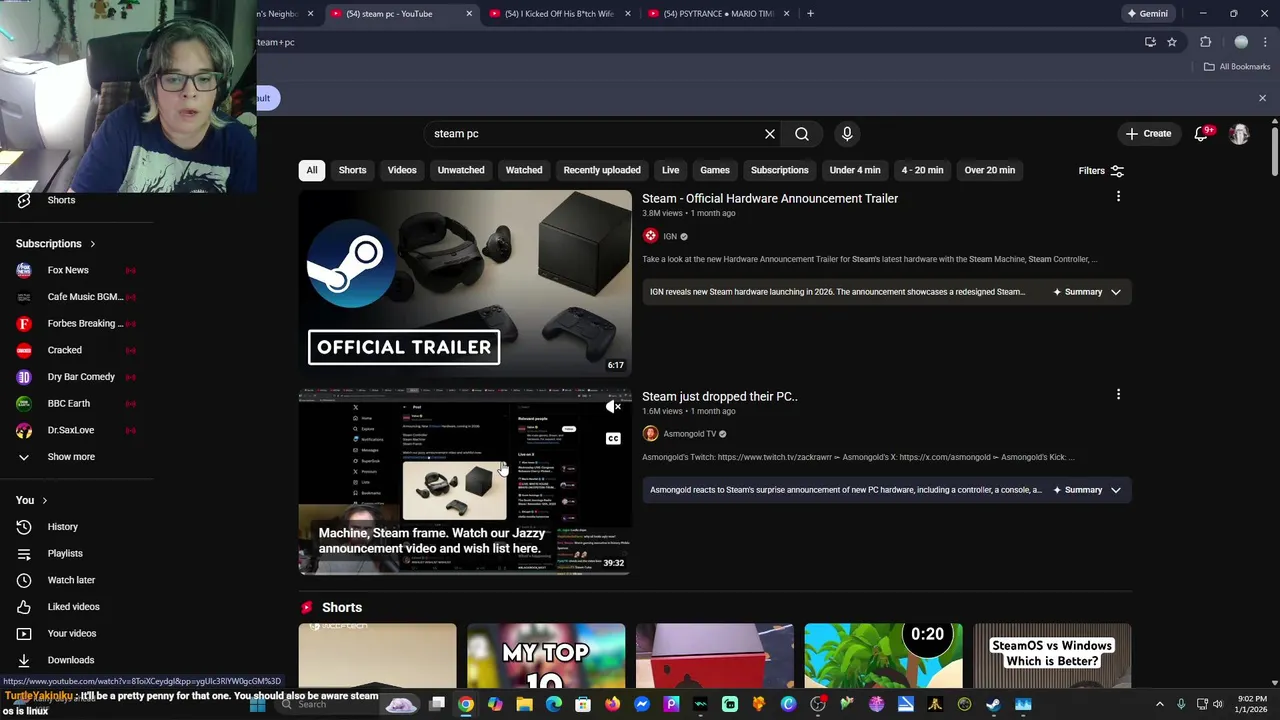Toggle closed captions on Asmongold video preview
Image resolution: width=1280 pixels, height=720 pixels.
click(x=613, y=438)
